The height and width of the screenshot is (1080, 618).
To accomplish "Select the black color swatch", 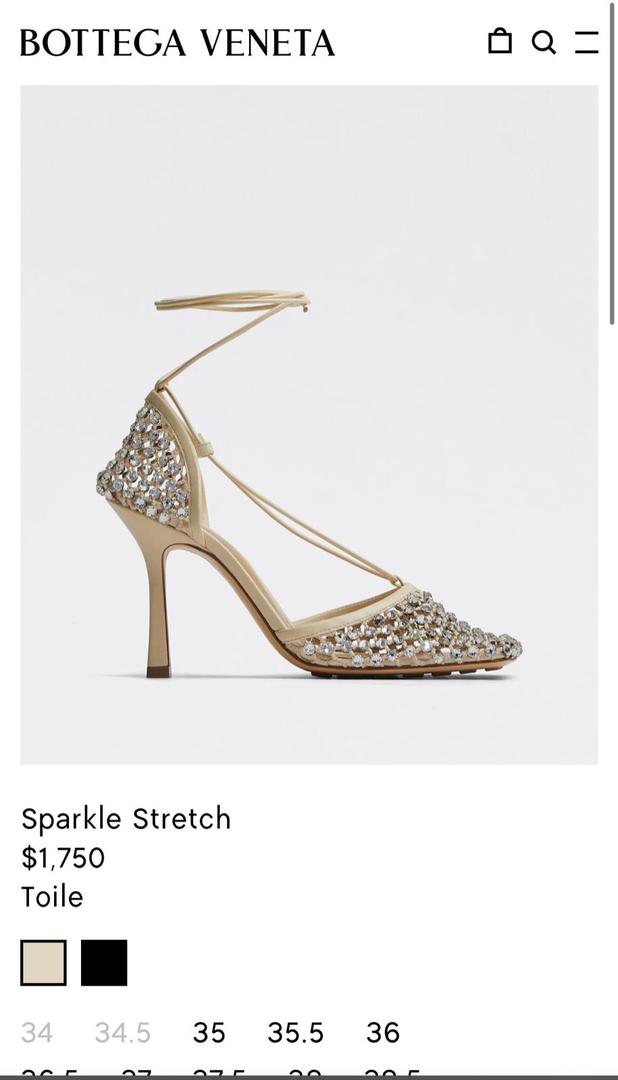I will [x=104, y=963].
